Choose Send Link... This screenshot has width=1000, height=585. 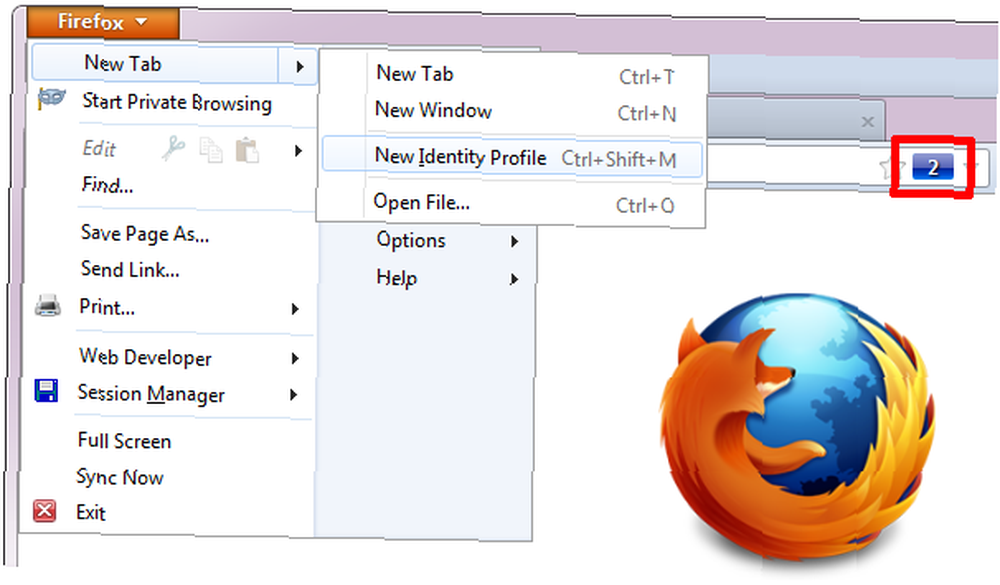tap(130, 269)
